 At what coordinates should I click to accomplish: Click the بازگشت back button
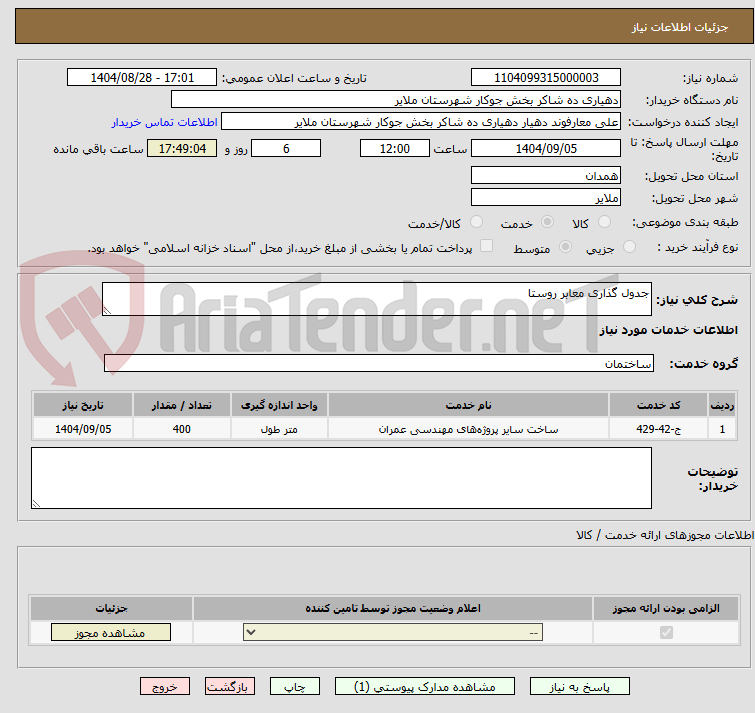[230, 687]
